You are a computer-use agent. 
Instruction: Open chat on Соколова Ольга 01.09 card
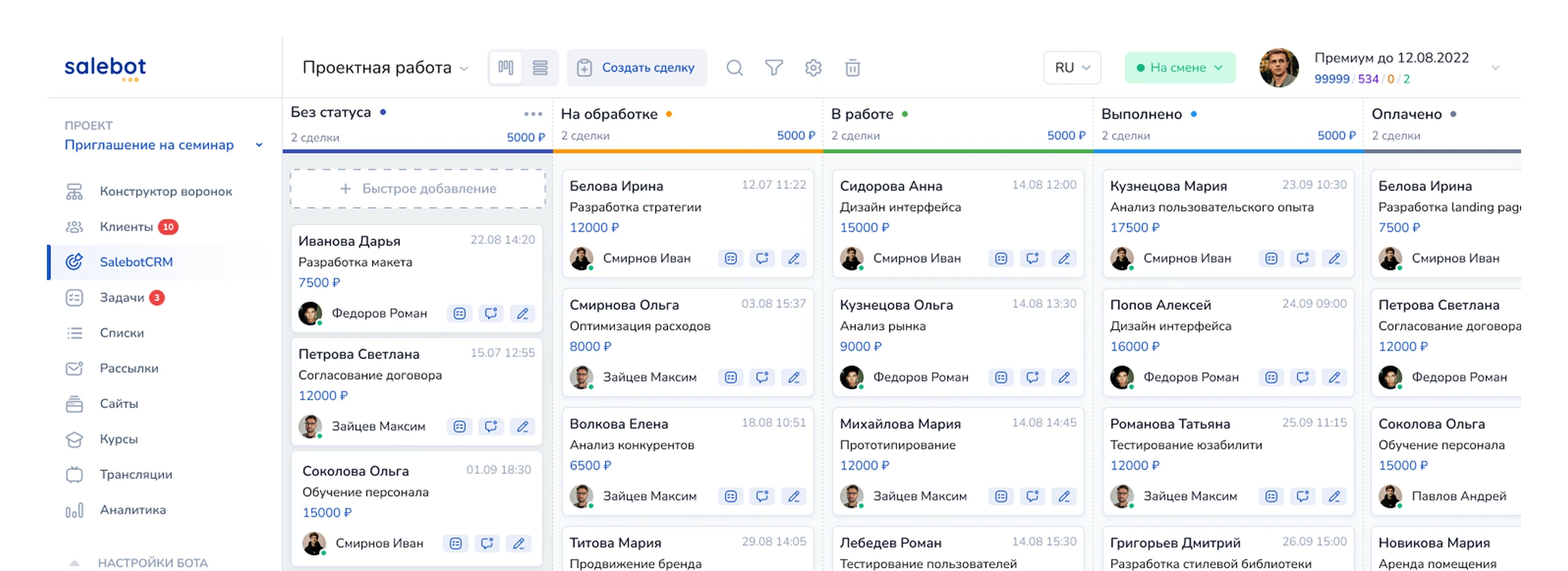coord(487,544)
